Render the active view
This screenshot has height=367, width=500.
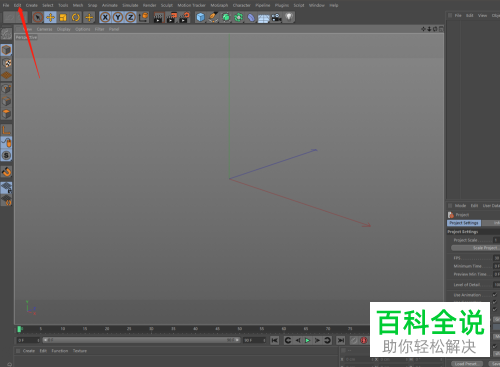[x=159, y=17]
